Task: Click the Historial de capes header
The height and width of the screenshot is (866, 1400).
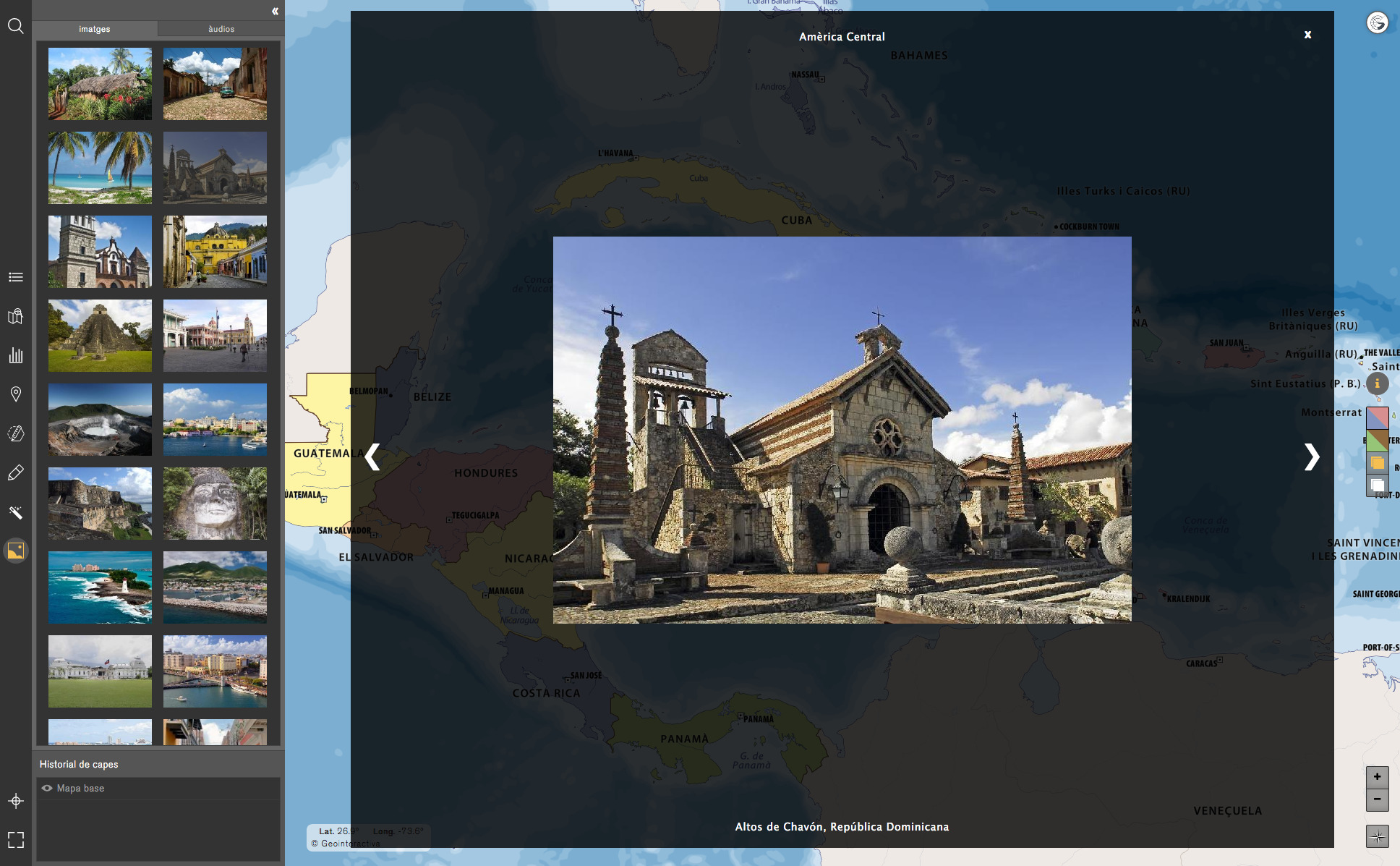Action: (79, 765)
